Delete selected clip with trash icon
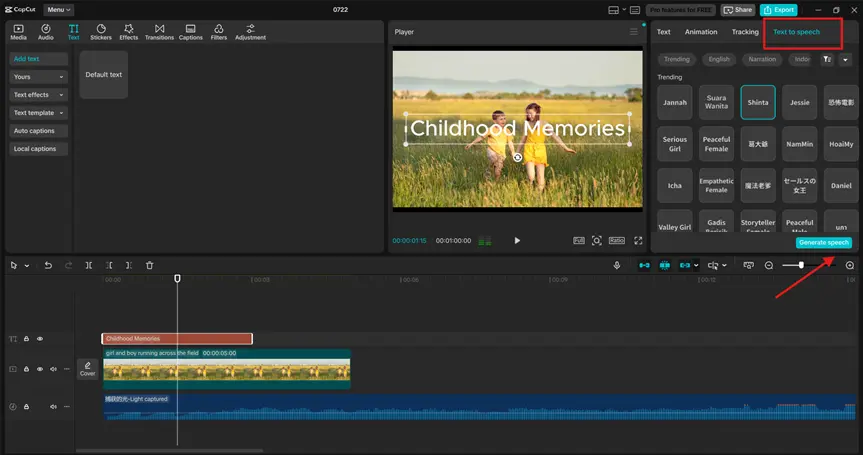The image size is (863, 455). (x=149, y=265)
